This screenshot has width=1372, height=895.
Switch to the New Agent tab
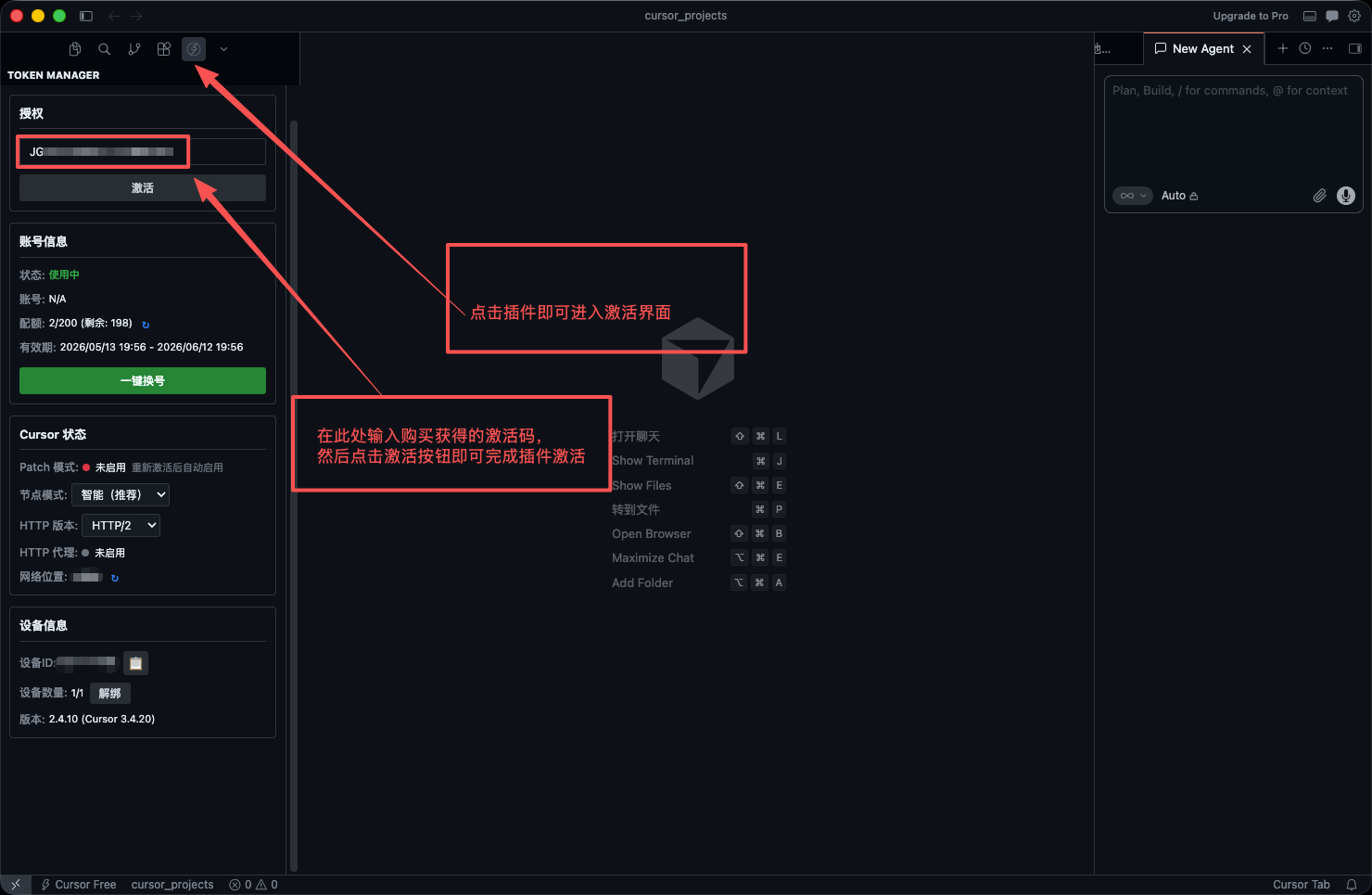1203,48
